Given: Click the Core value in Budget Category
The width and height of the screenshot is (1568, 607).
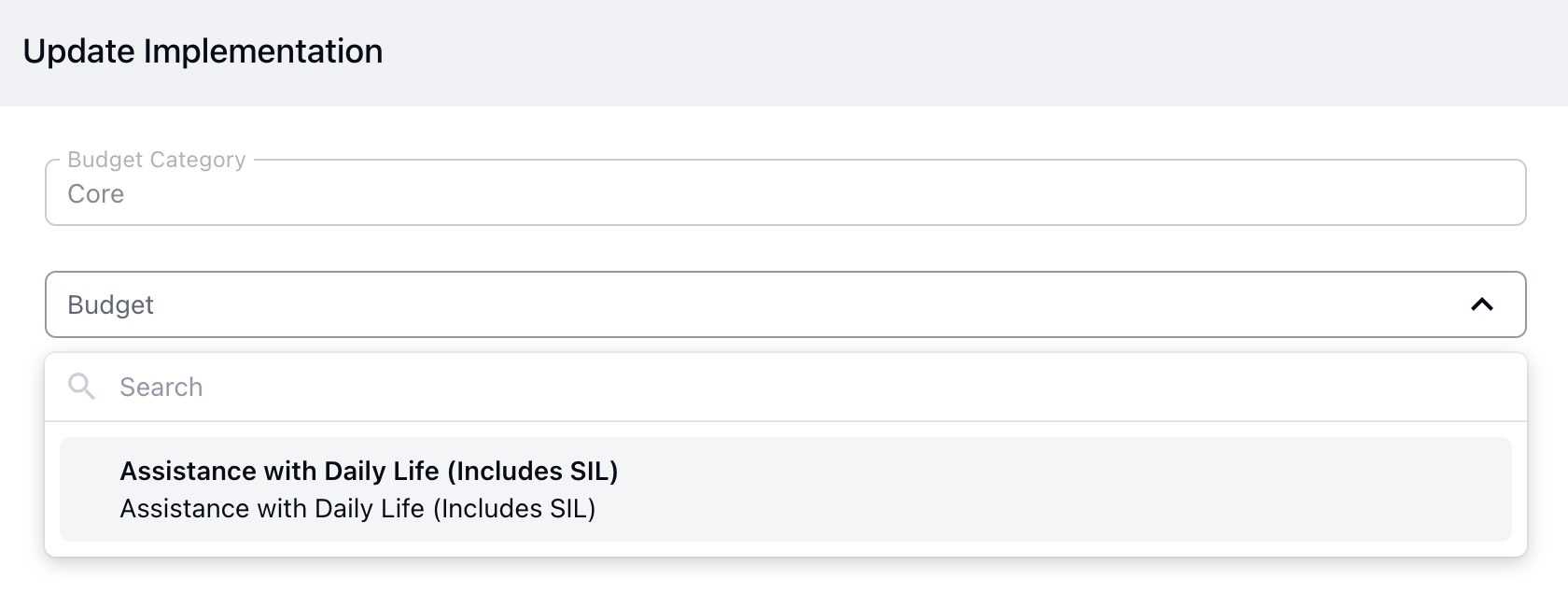Looking at the screenshot, I should [x=96, y=194].
